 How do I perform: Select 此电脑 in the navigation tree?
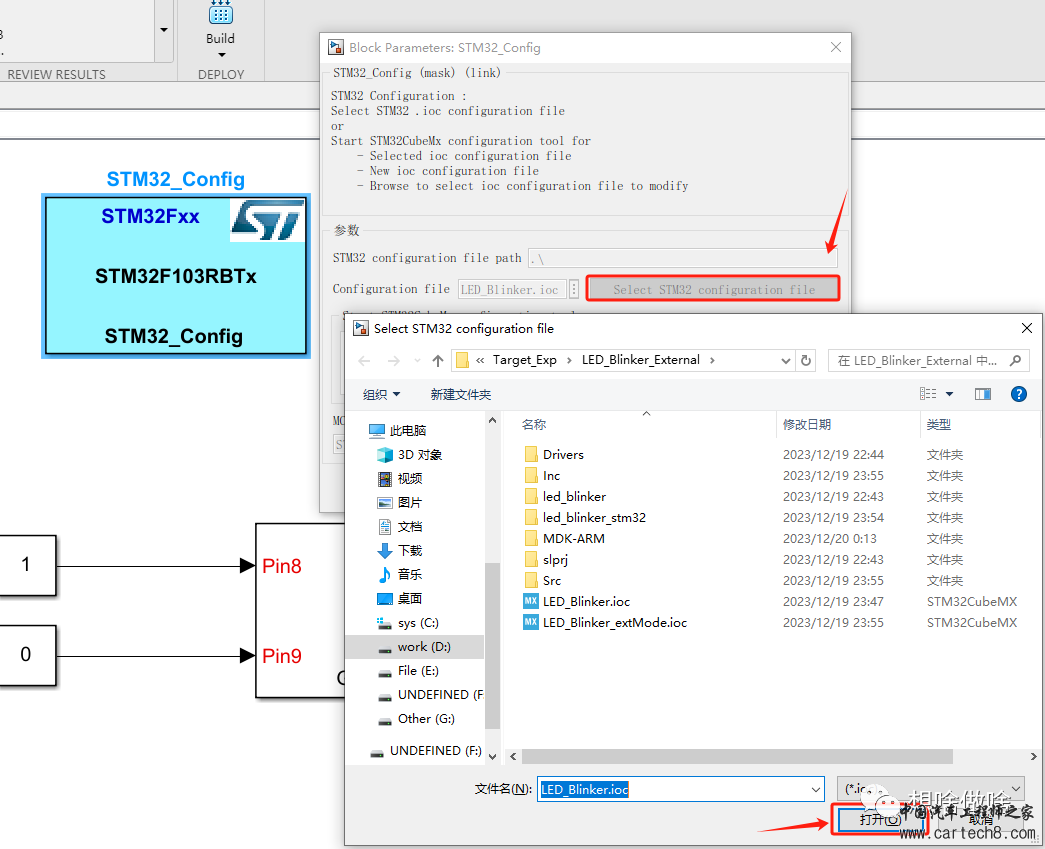408,430
